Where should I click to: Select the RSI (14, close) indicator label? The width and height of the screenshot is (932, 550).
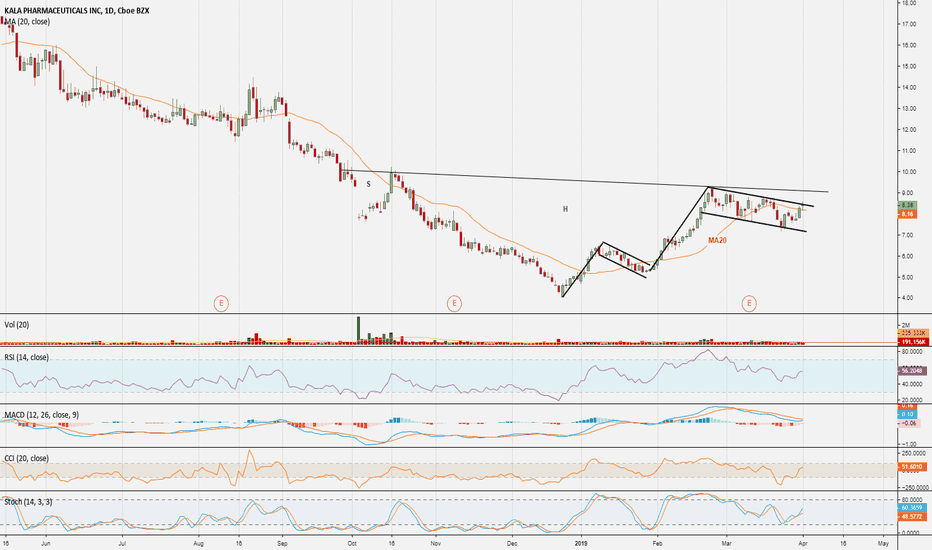27,357
